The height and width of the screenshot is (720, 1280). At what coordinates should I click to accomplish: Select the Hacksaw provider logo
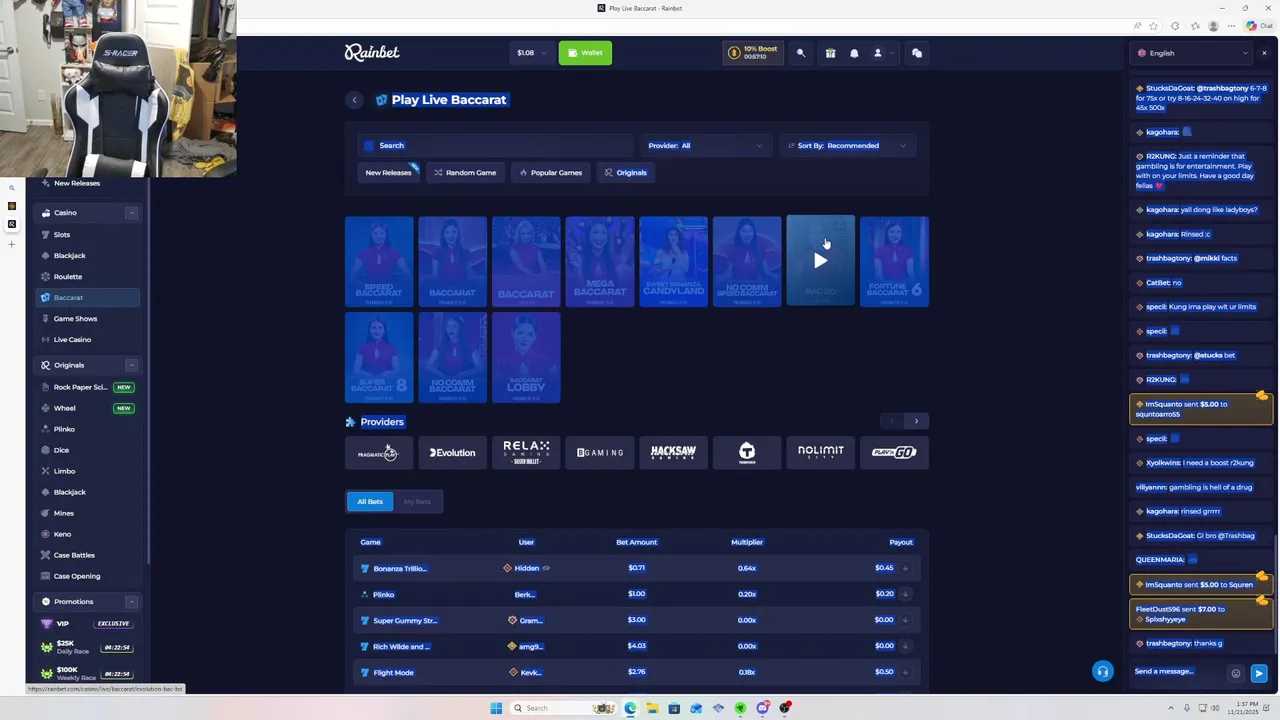point(673,453)
